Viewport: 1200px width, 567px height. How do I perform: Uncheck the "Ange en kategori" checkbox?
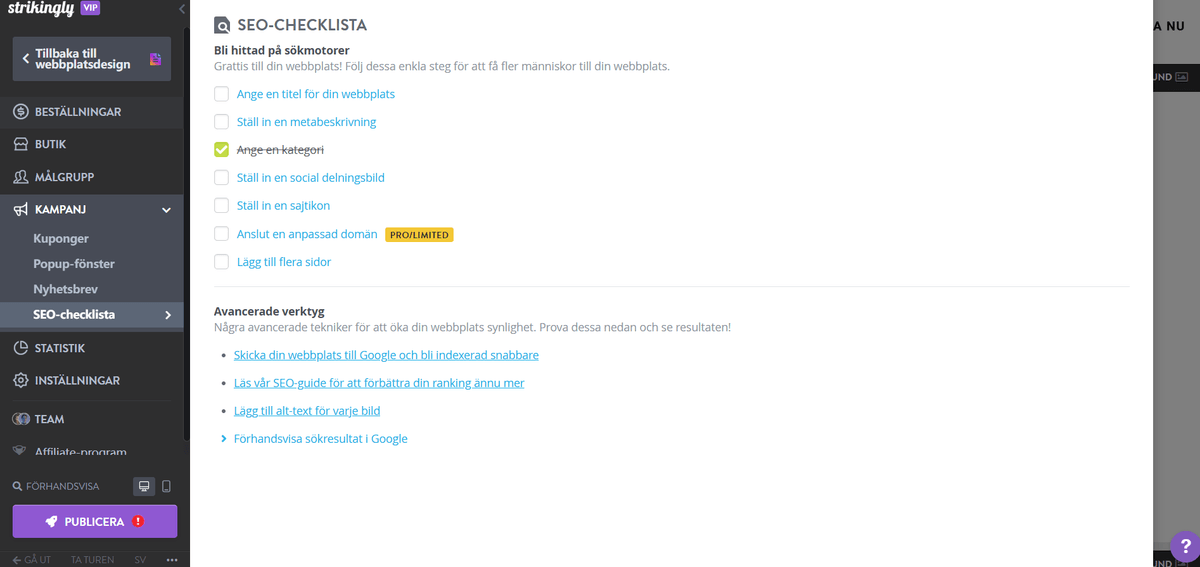click(222, 150)
